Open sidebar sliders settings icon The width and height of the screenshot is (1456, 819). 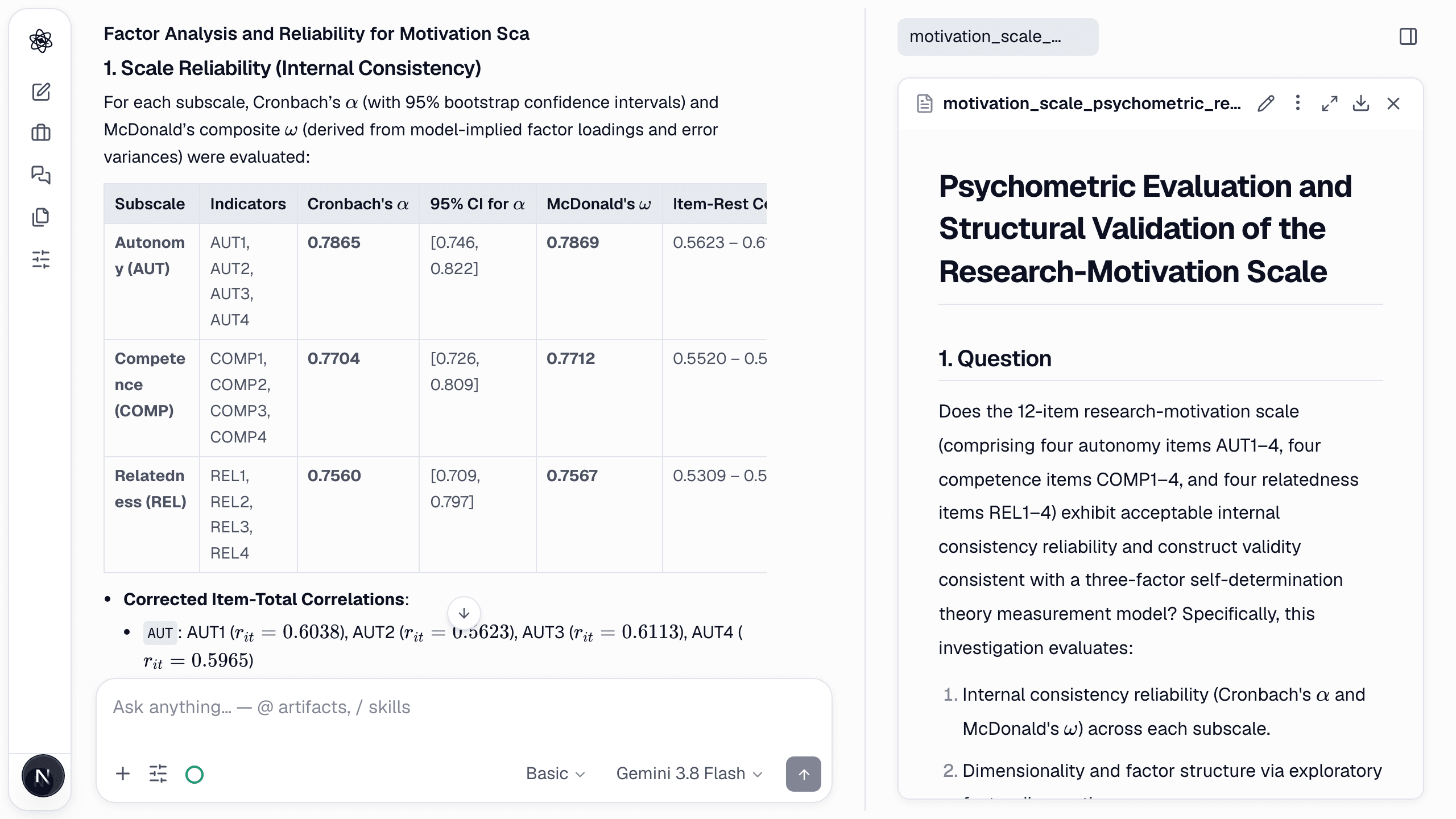click(41, 259)
